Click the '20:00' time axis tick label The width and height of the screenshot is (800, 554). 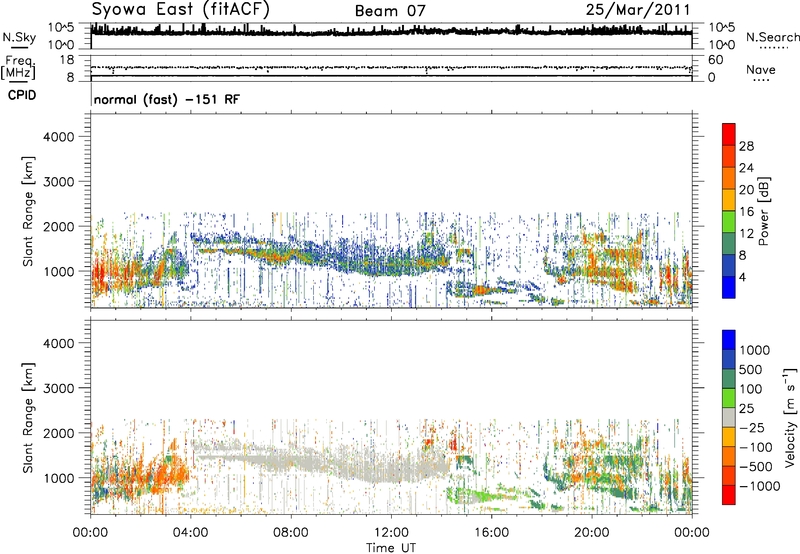coord(592,533)
